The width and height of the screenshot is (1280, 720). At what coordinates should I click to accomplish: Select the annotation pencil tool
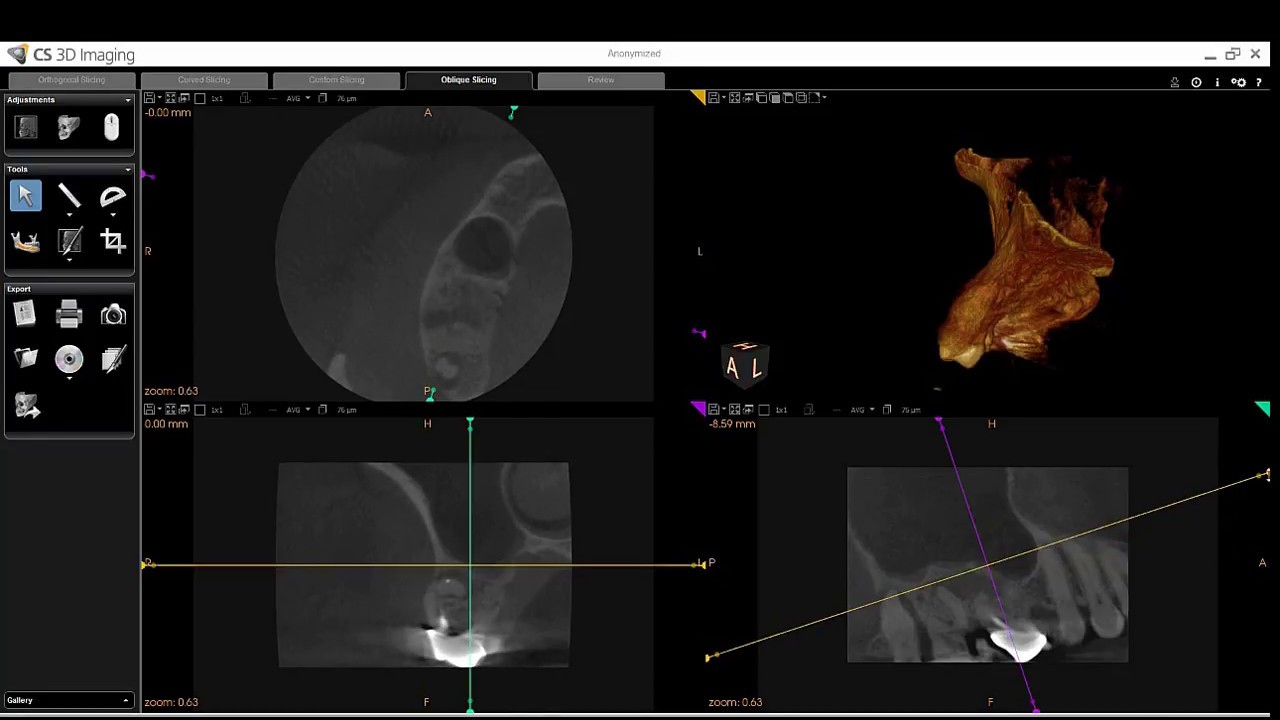pyautogui.click(x=69, y=241)
